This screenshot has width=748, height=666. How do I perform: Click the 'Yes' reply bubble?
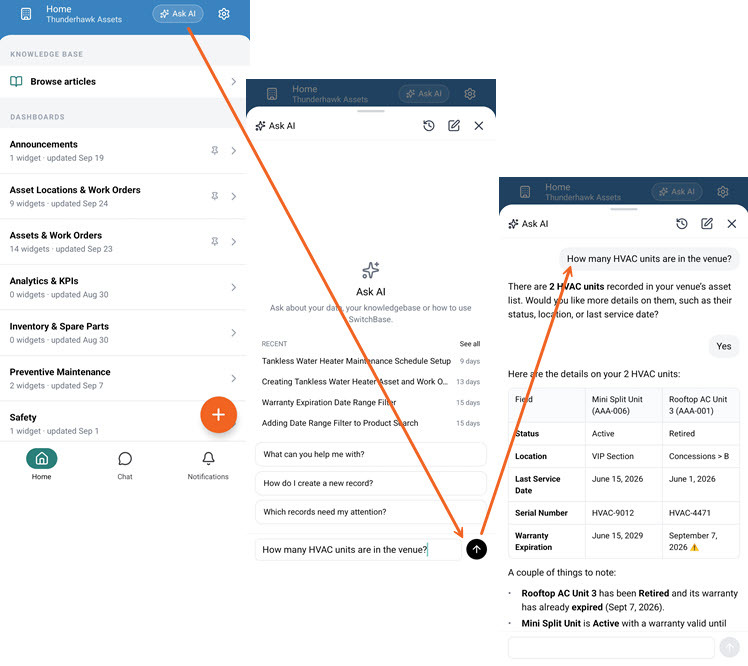pos(724,346)
